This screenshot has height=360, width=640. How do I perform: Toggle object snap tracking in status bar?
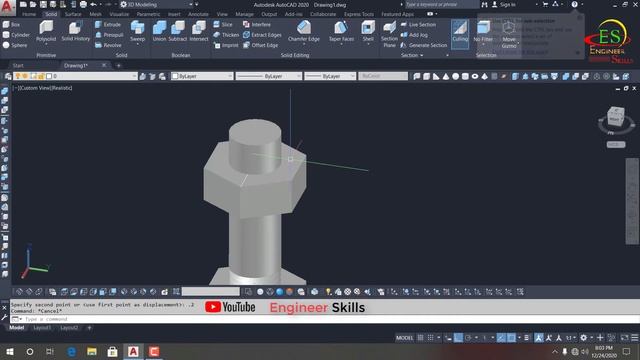click(x=501, y=338)
